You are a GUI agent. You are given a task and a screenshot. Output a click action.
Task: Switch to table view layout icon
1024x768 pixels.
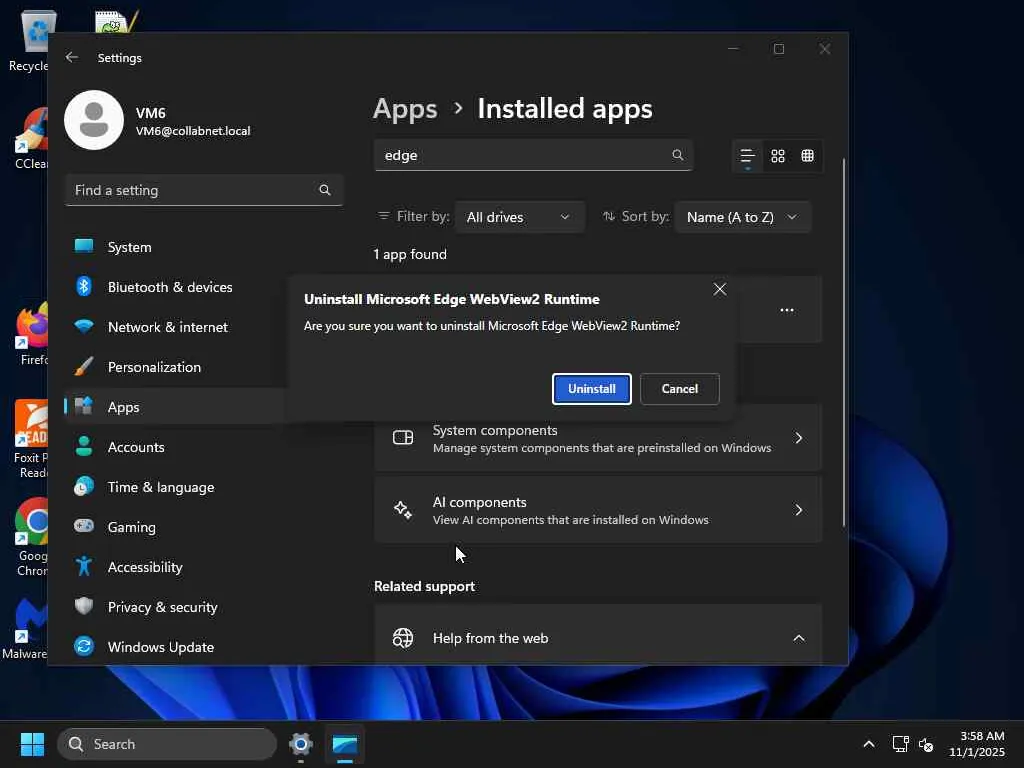coord(807,156)
